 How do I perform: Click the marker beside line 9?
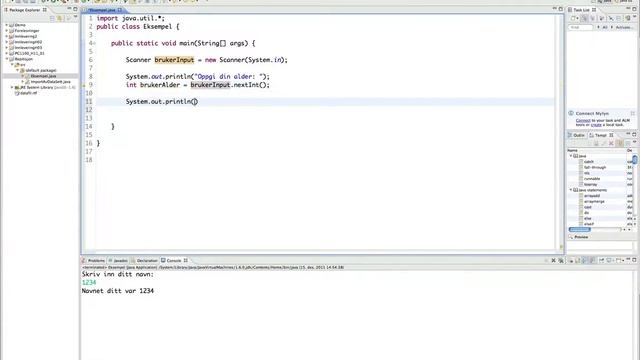(x=84, y=85)
